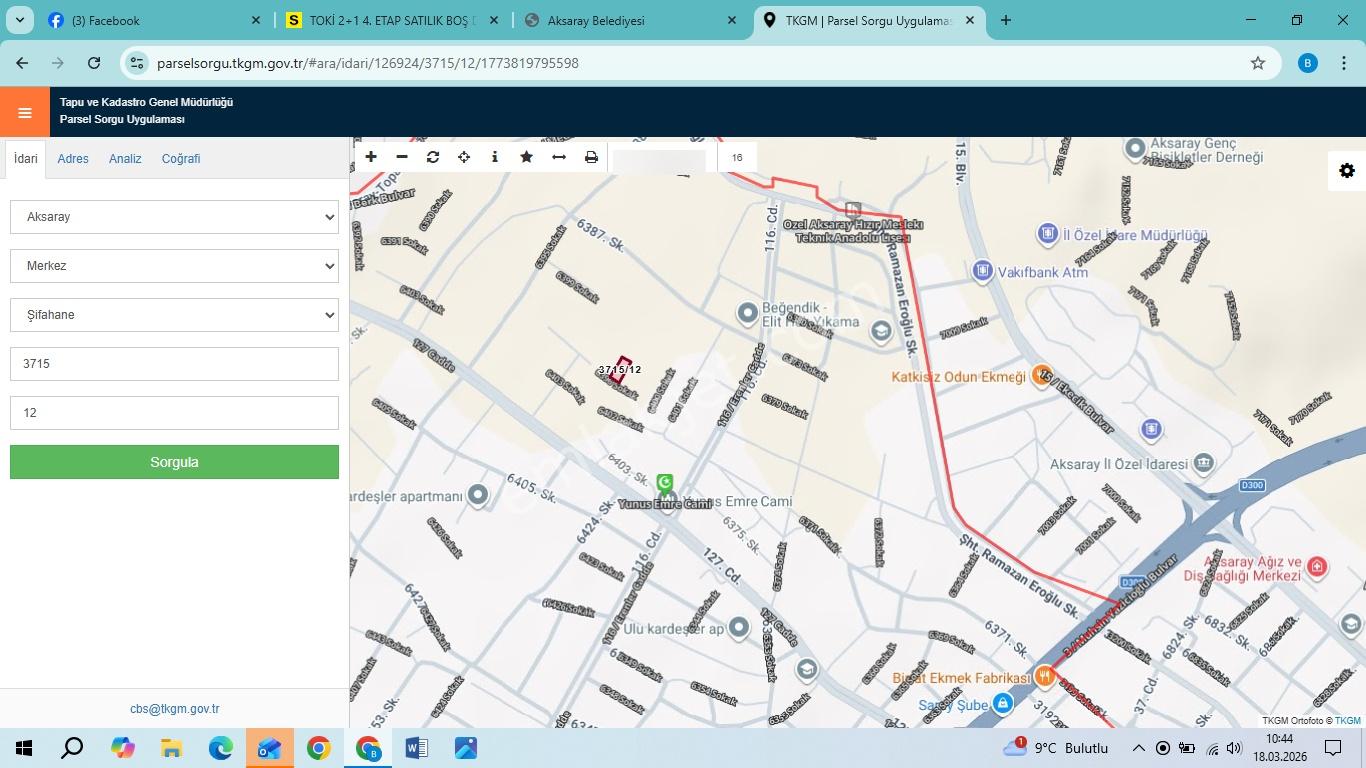This screenshot has height=768, width=1366.
Task: Open Windows taskbar search
Action: (x=72, y=748)
